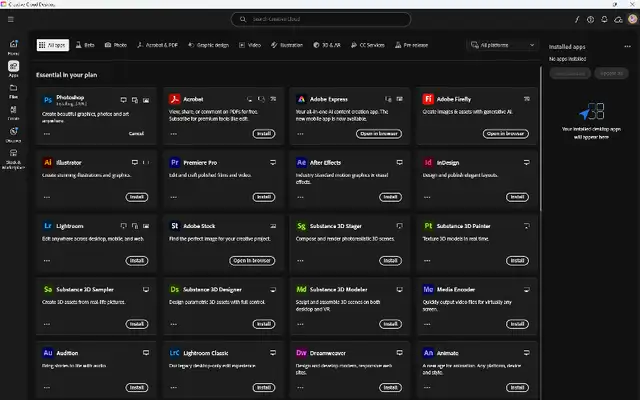Open more options for Photoshop card
Viewport: 640px width, 400px height.
tap(47, 134)
